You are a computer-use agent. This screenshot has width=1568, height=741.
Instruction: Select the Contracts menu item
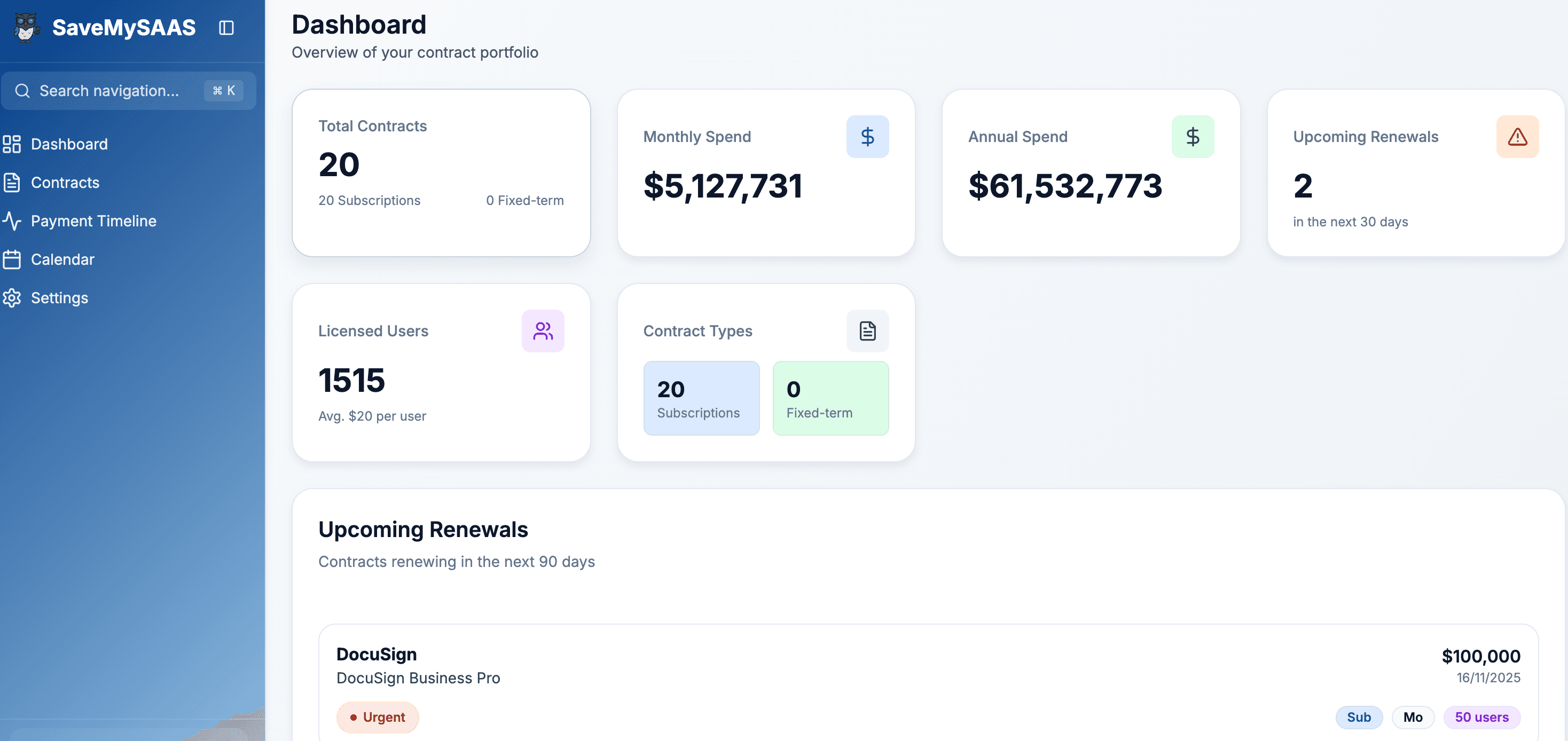tap(65, 183)
